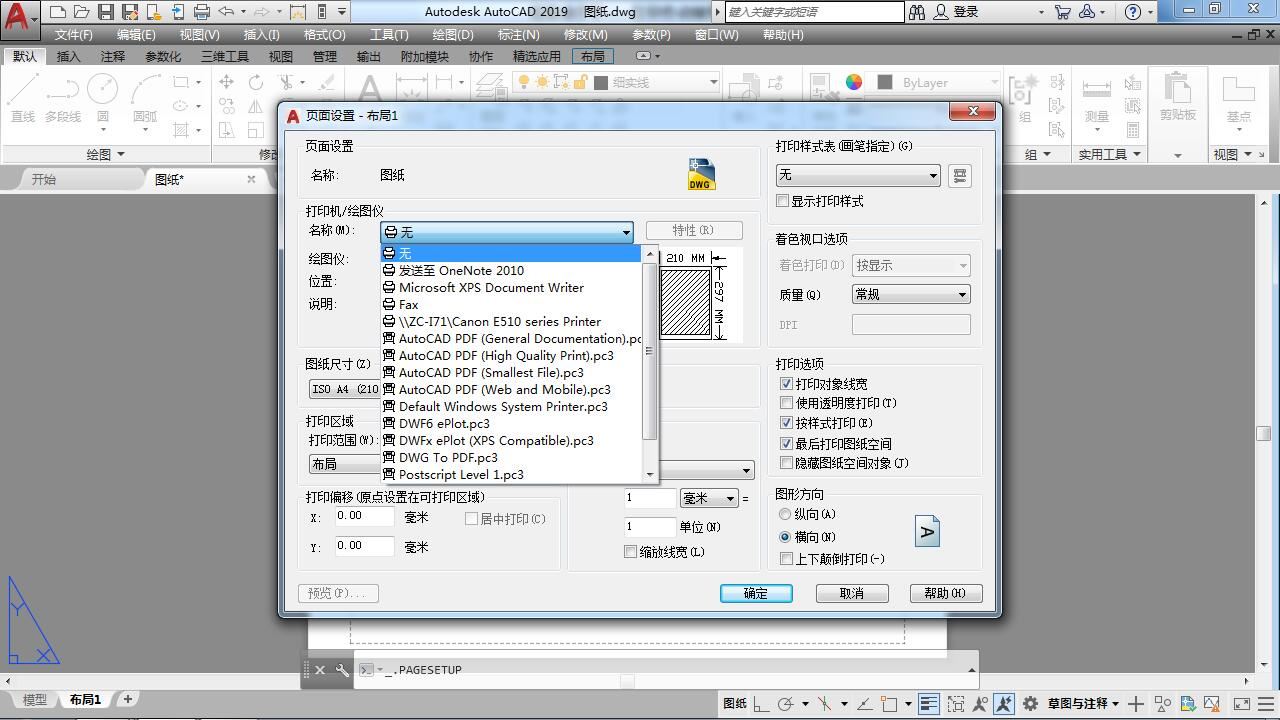Click the Save disk icon
This screenshot has height=720, width=1280.
(x=105, y=12)
